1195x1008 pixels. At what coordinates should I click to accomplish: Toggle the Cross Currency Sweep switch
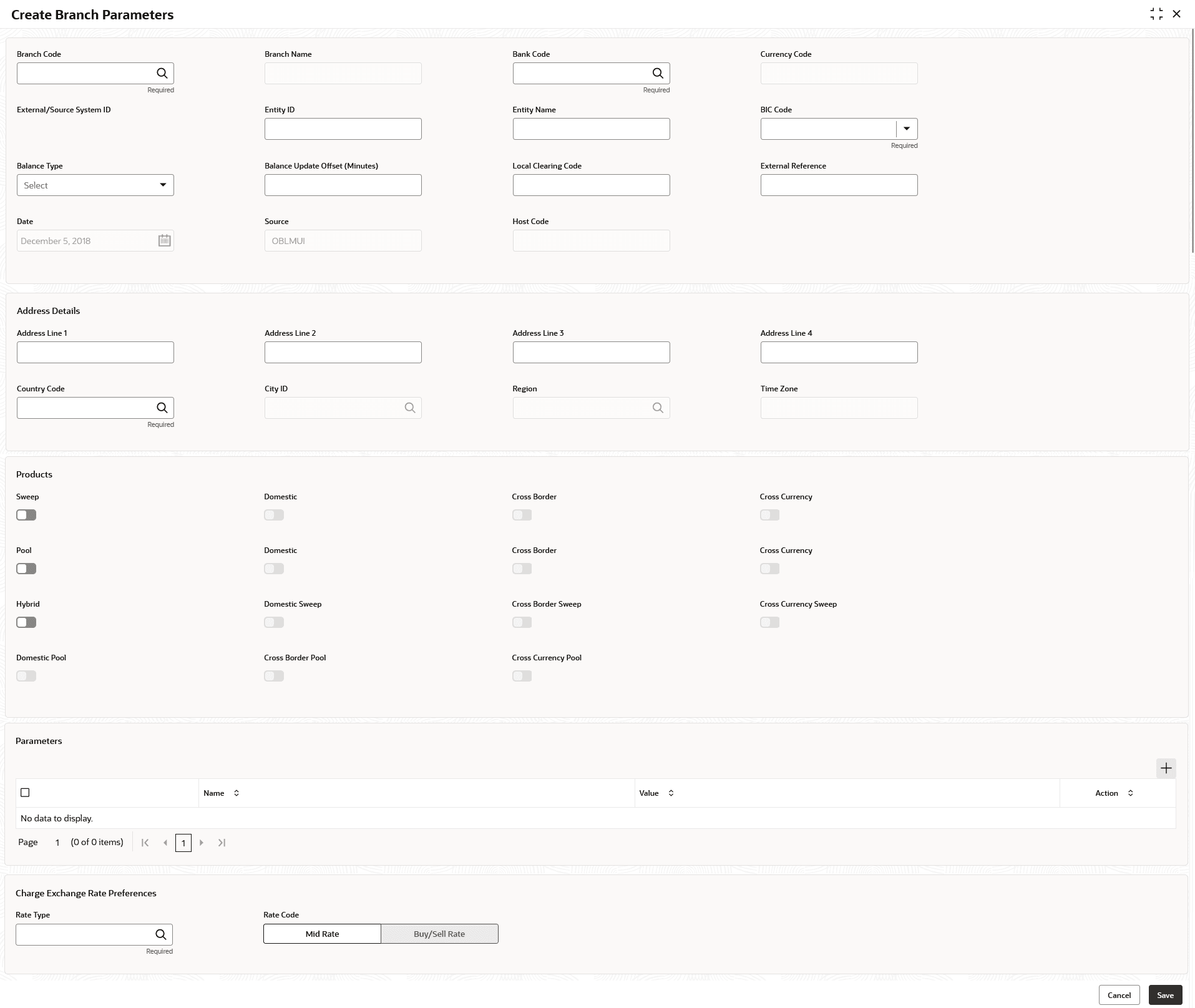pyautogui.click(x=769, y=622)
